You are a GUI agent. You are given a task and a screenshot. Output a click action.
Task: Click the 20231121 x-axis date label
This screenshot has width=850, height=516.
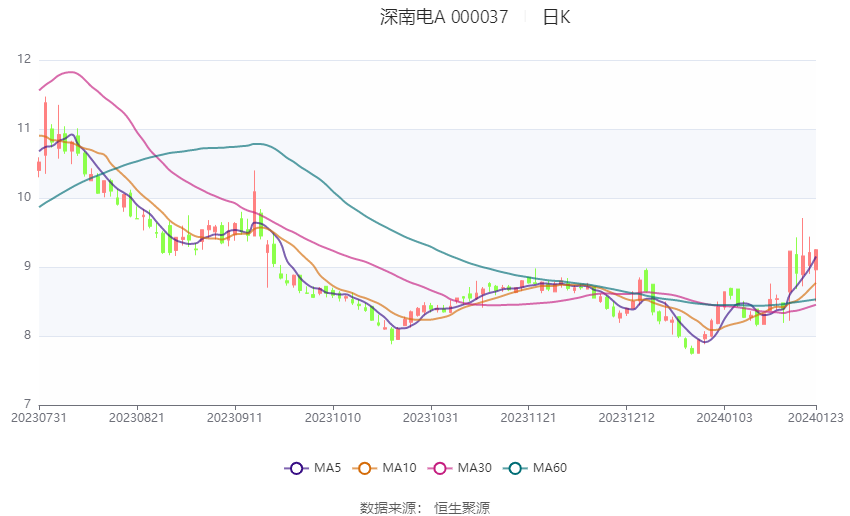coord(528,418)
